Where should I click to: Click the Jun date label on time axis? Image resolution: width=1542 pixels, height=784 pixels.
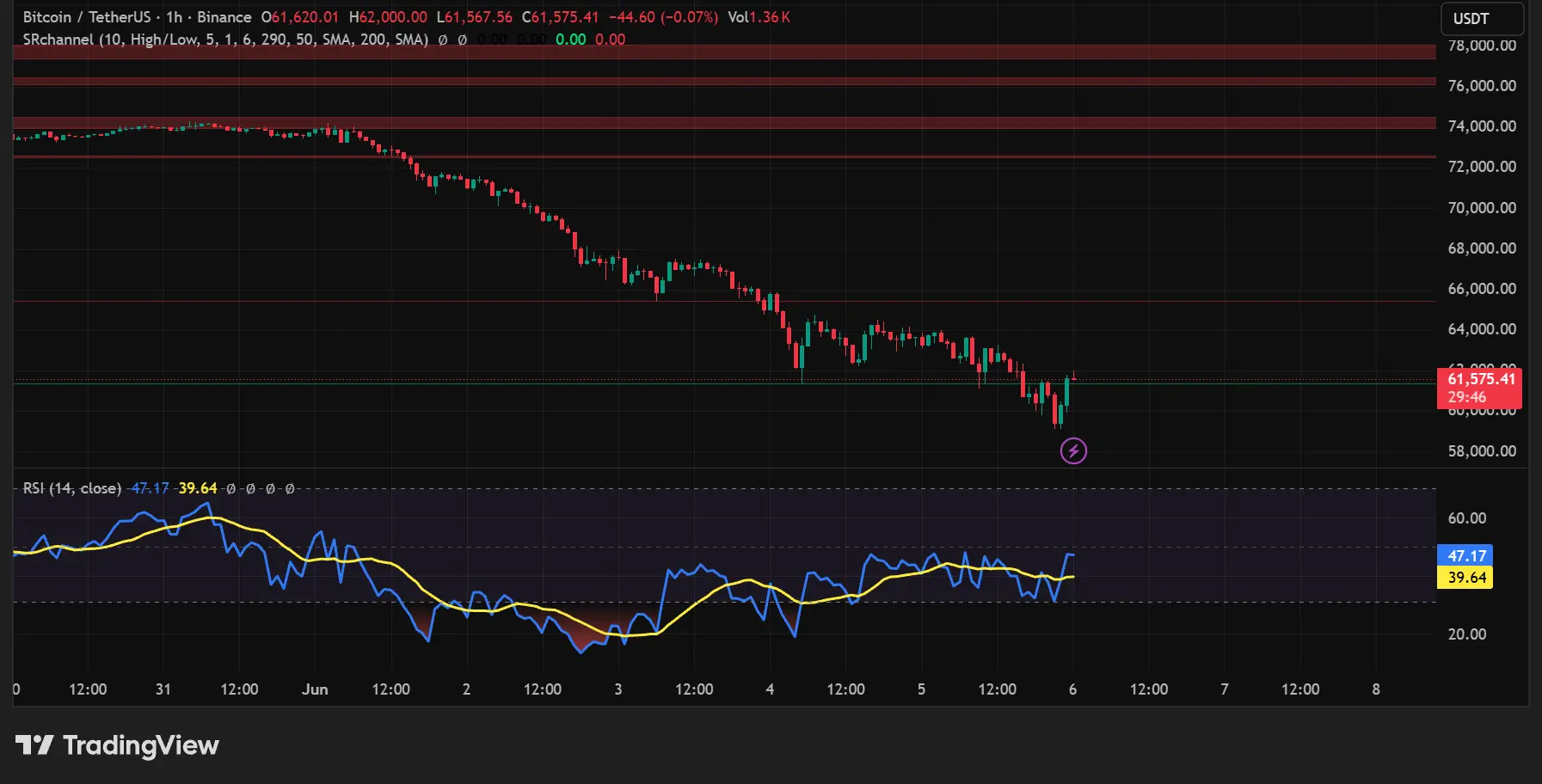(x=315, y=689)
